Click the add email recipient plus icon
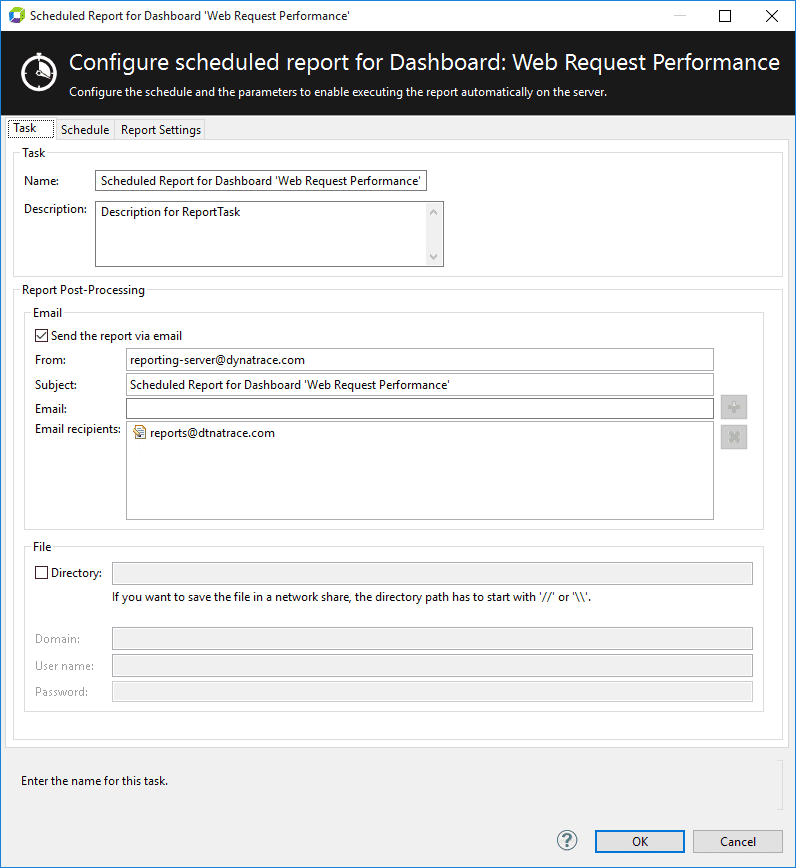 pos(734,407)
